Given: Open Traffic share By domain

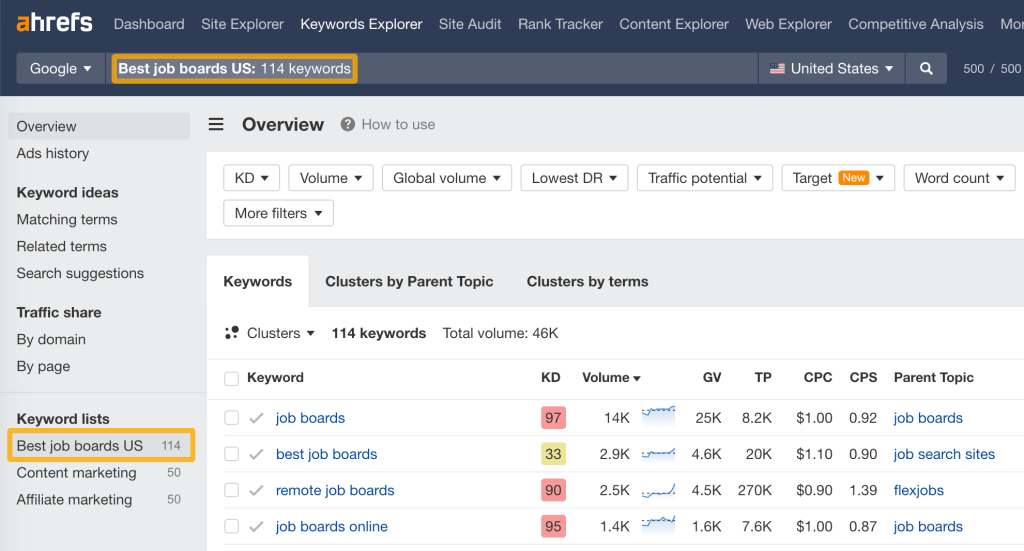Looking at the screenshot, I should 52,339.
